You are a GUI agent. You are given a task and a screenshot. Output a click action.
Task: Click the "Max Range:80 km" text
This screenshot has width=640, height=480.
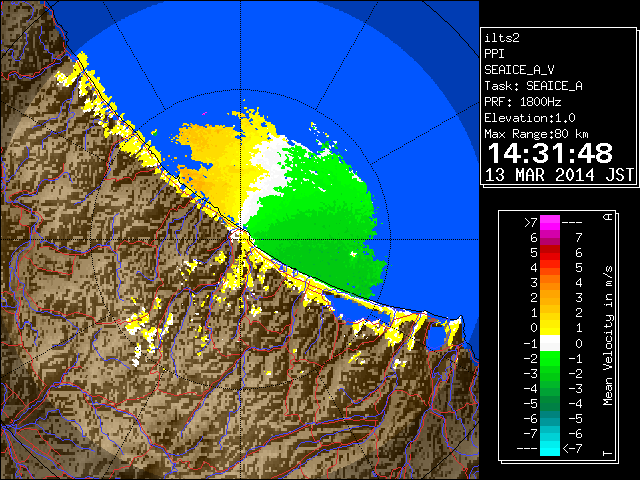coord(536,134)
